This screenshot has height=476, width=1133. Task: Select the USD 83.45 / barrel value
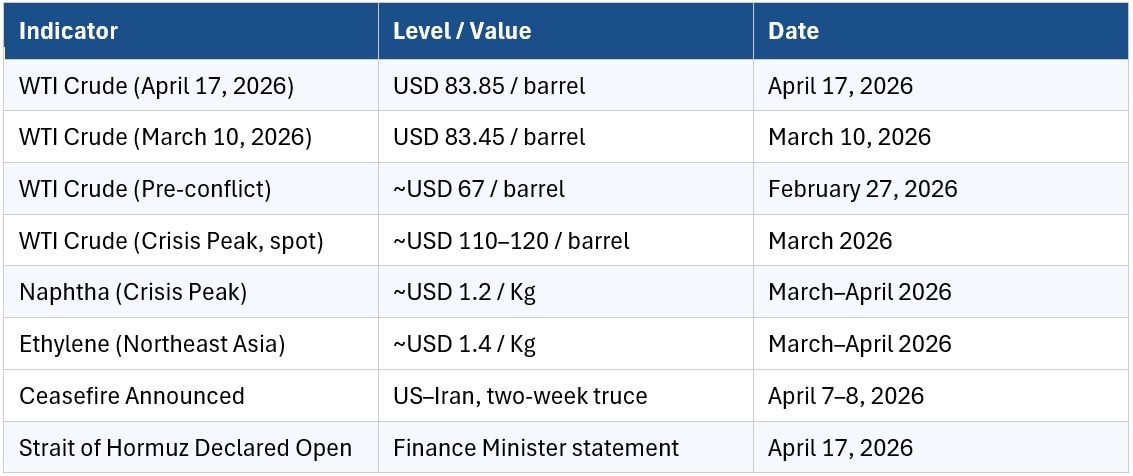click(x=489, y=137)
